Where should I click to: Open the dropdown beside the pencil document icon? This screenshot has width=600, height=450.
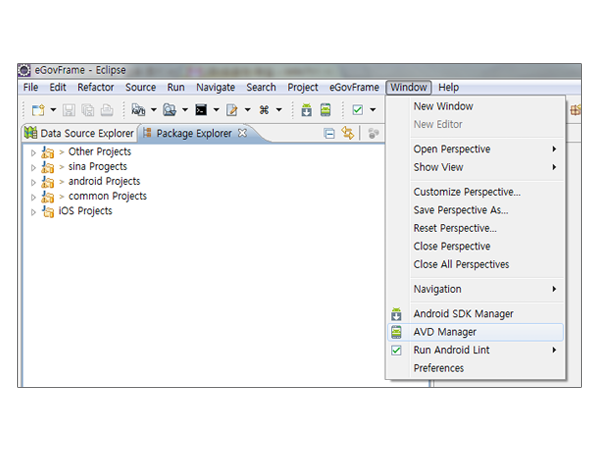(x=248, y=110)
